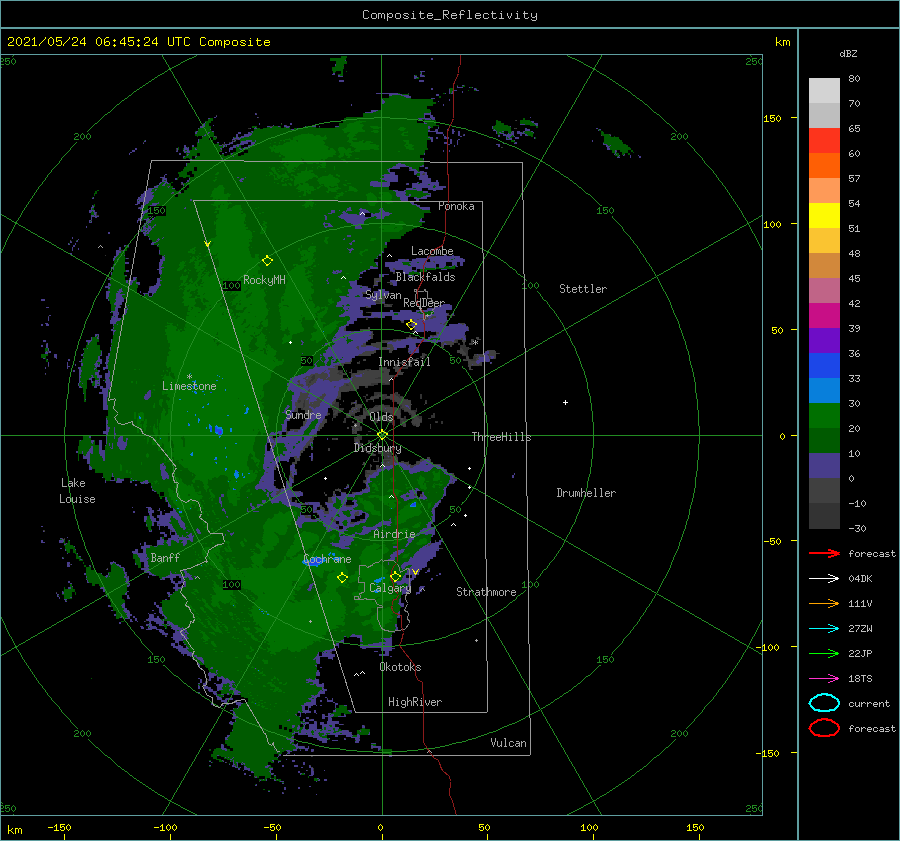Click the Cochrane label
Image resolution: width=900 pixels, height=841 pixels.
pos(327,559)
